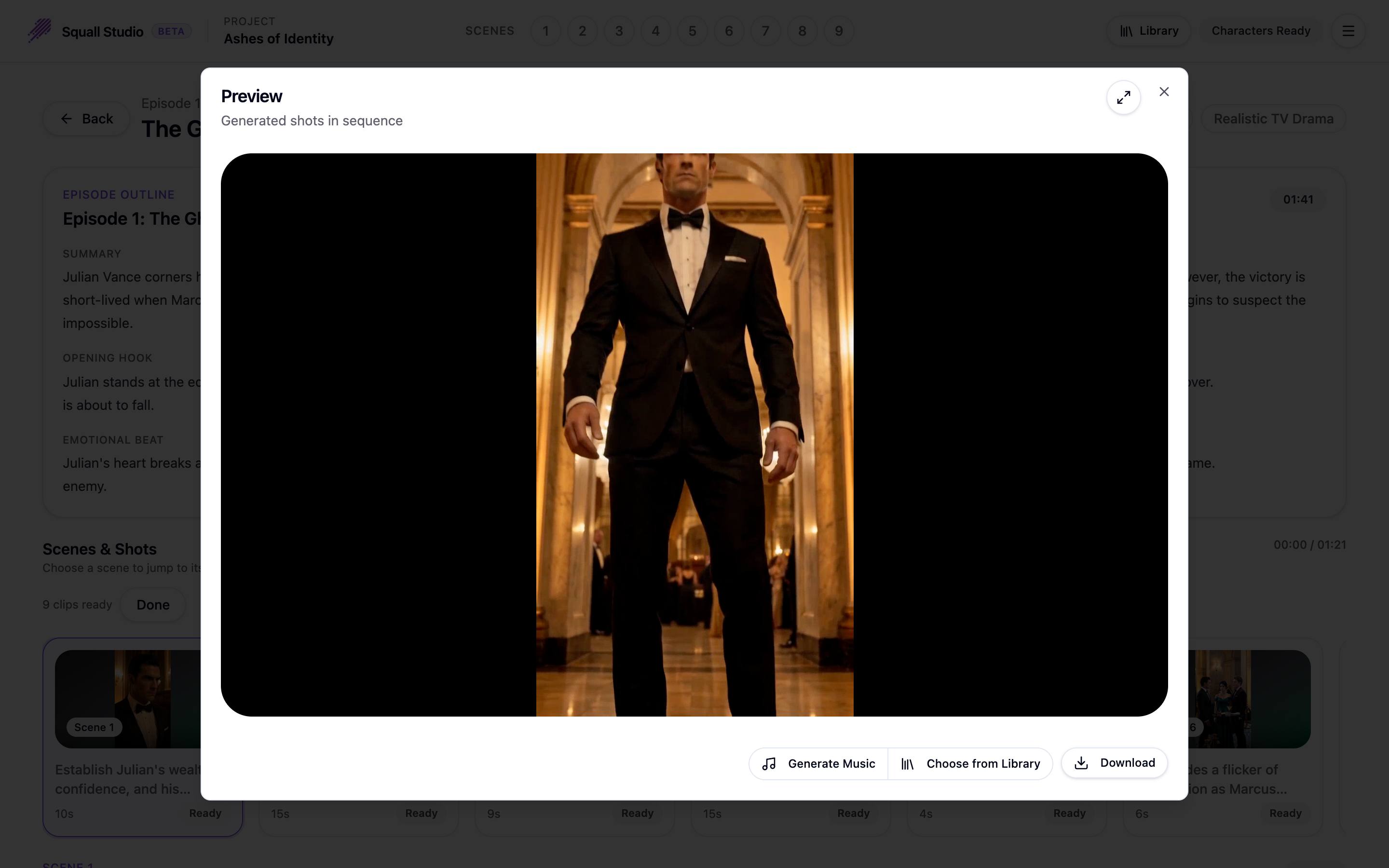Jump to scene 2 in the header

click(582, 31)
